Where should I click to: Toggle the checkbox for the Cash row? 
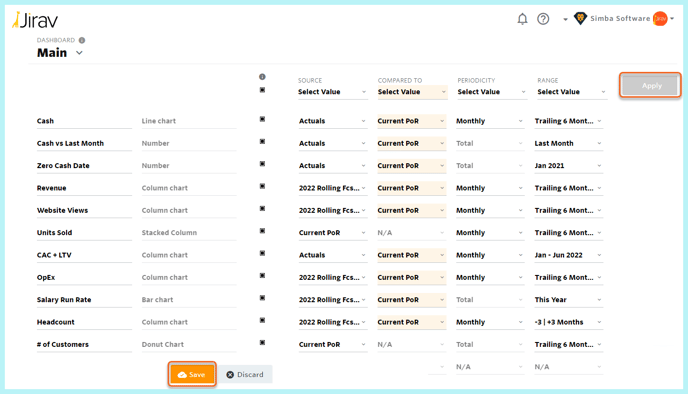pos(262,119)
